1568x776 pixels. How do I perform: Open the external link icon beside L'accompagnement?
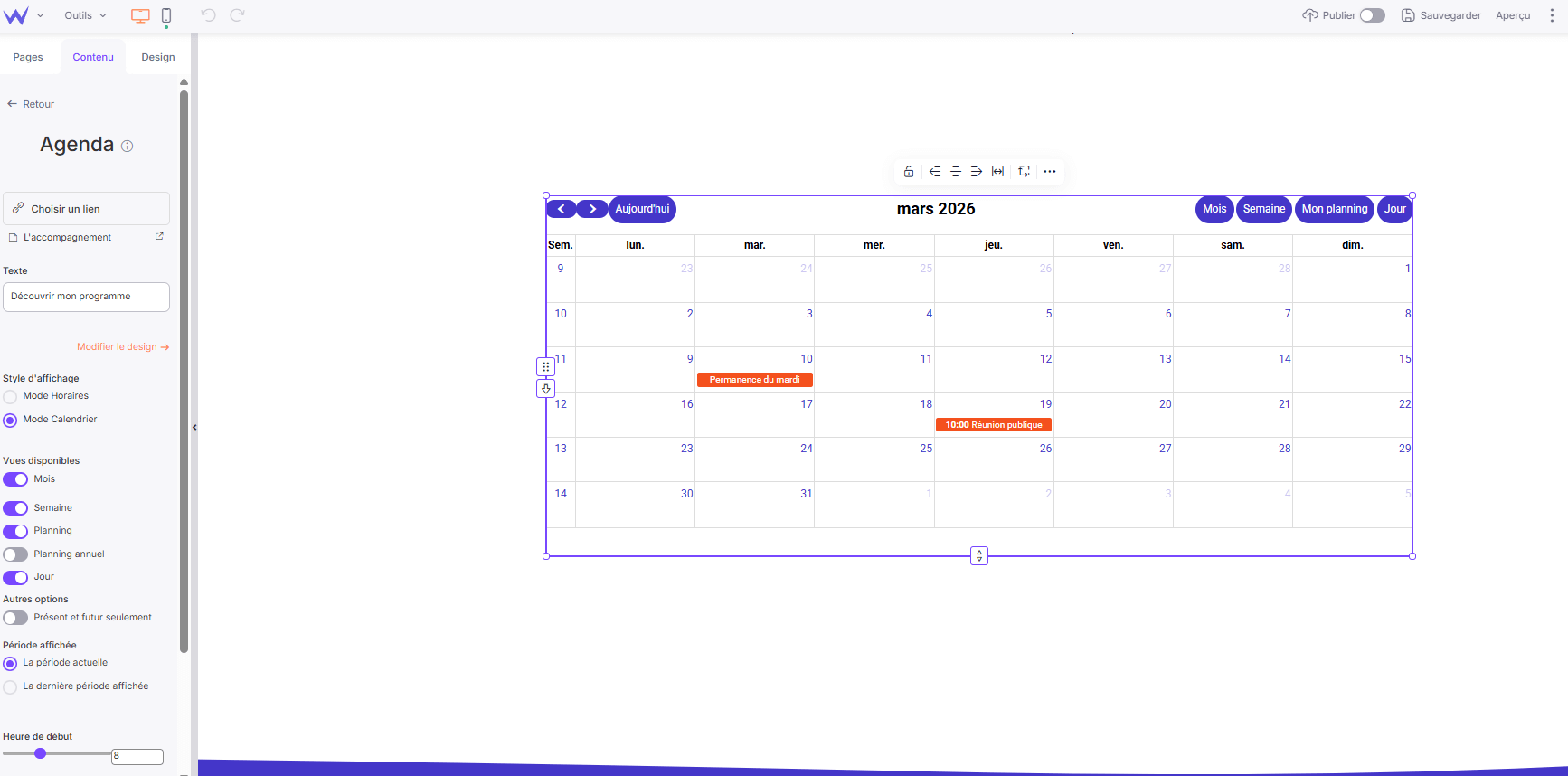pyautogui.click(x=159, y=237)
